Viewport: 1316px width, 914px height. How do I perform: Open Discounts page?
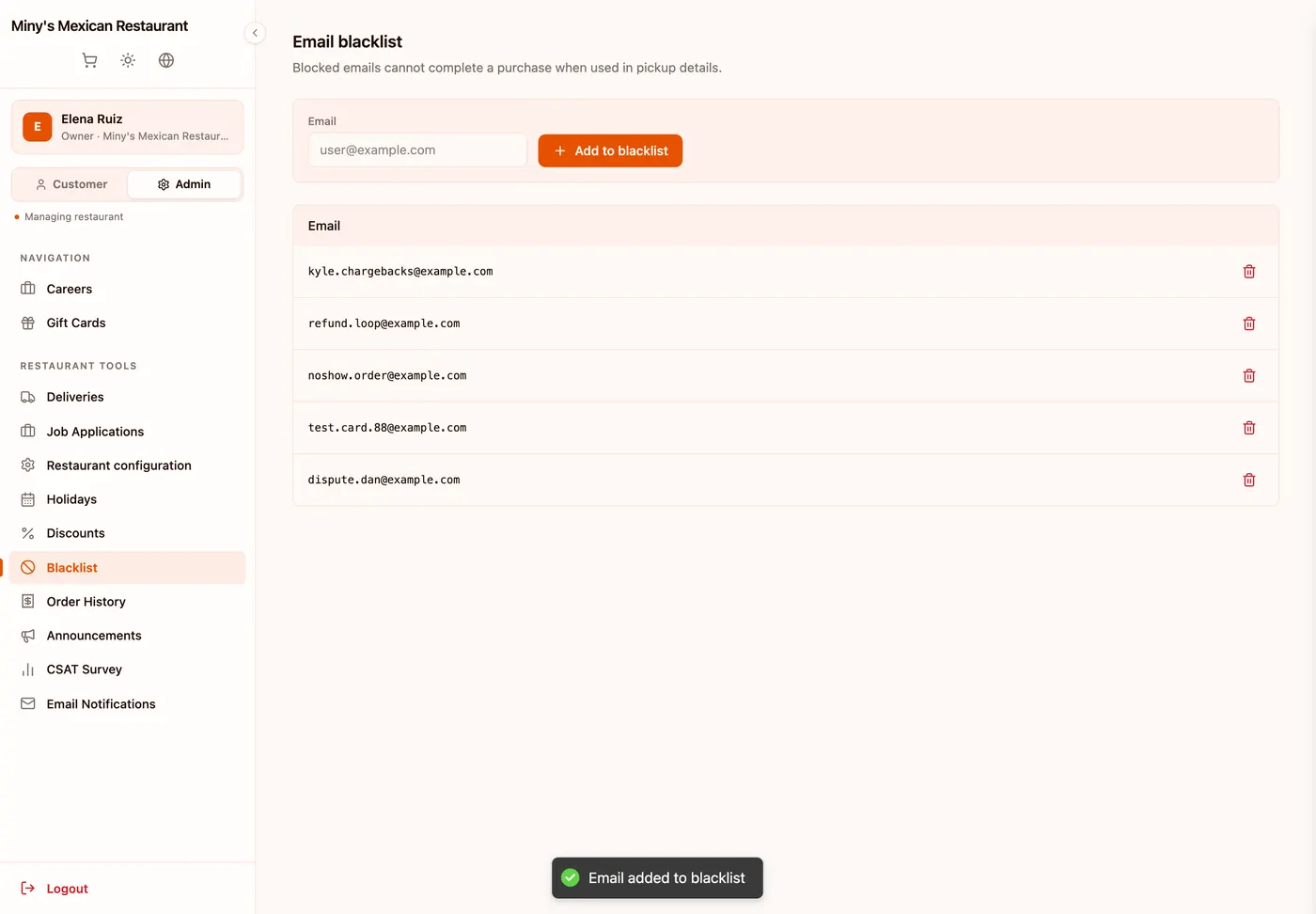click(127, 533)
